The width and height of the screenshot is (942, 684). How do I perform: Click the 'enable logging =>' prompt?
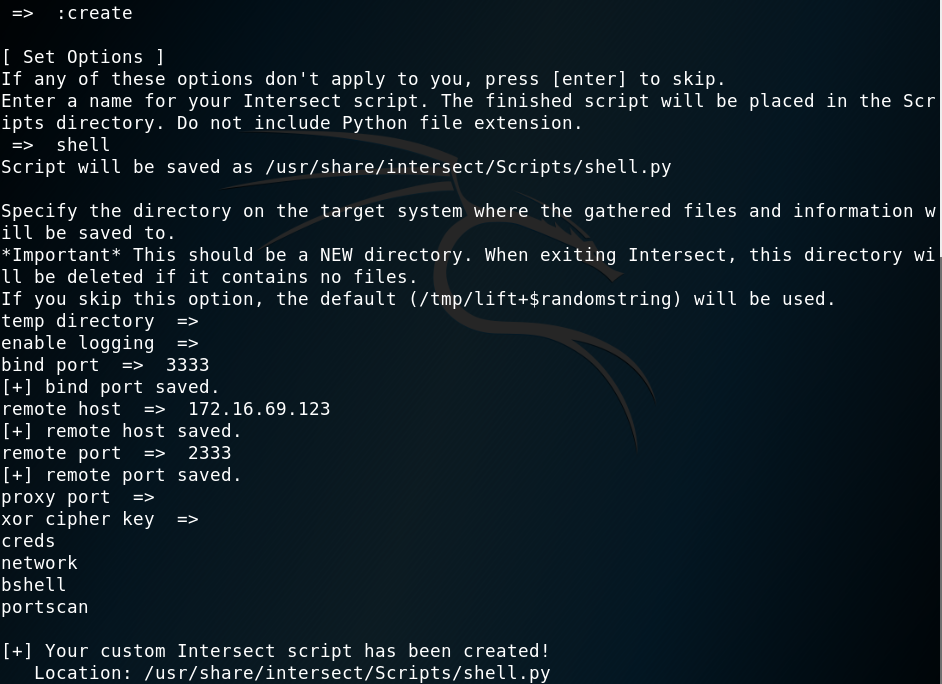100,343
